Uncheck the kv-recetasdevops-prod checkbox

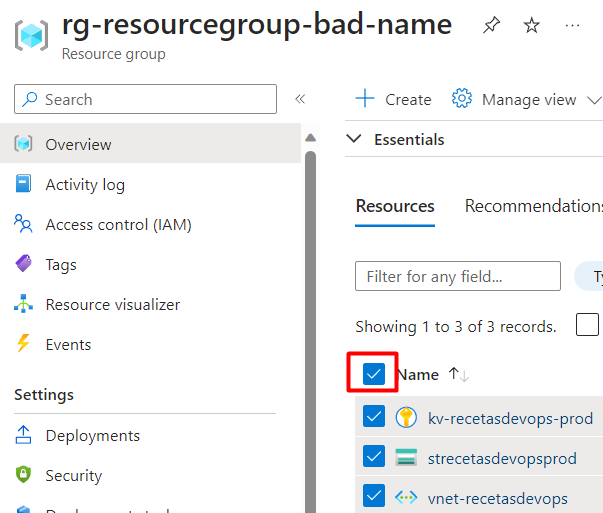[x=374, y=416]
